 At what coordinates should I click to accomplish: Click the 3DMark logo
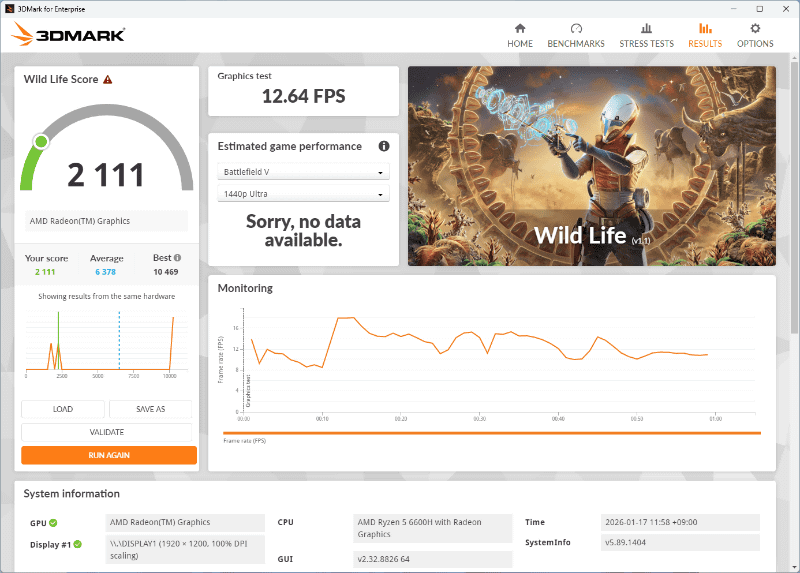(x=68, y=34)
